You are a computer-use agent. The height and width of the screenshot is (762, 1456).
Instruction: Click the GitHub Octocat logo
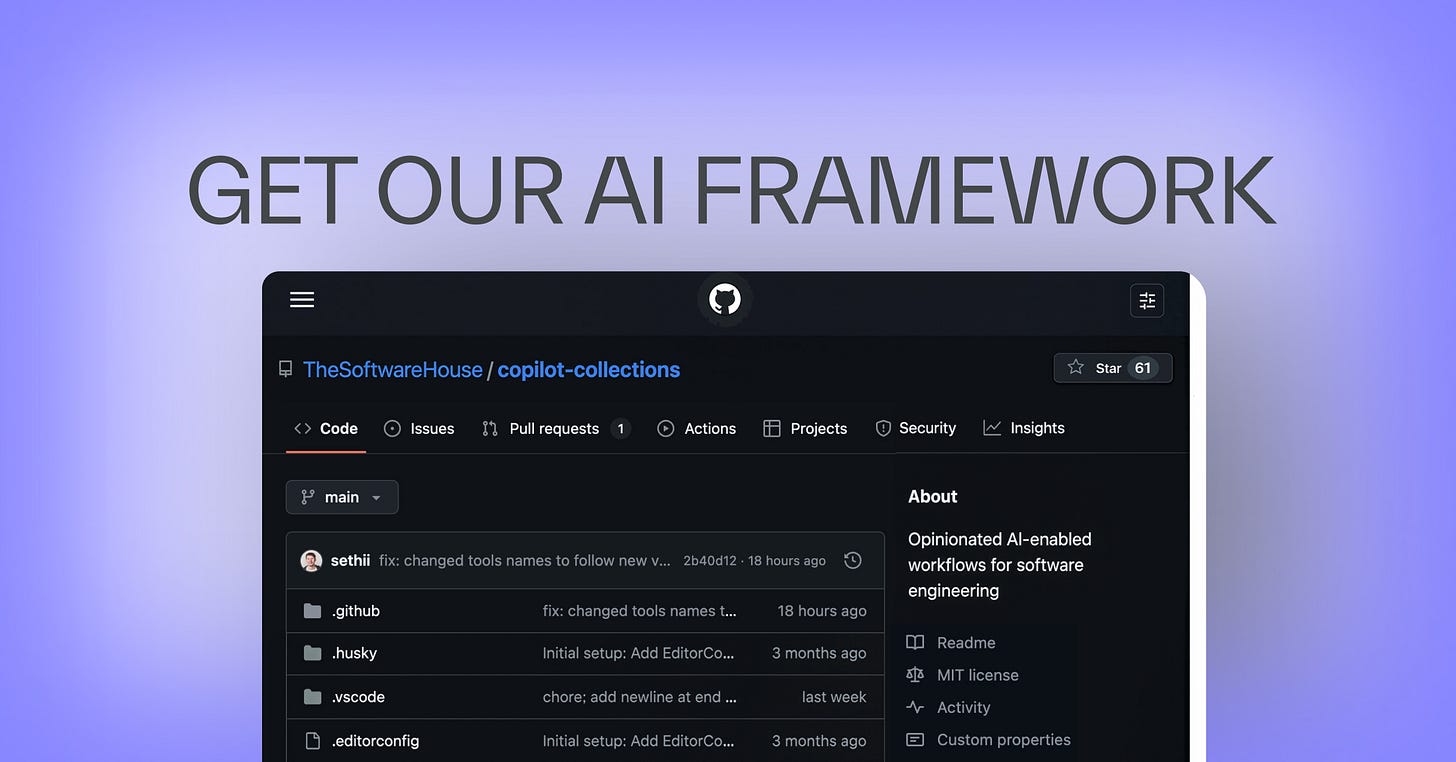point(725,300)
